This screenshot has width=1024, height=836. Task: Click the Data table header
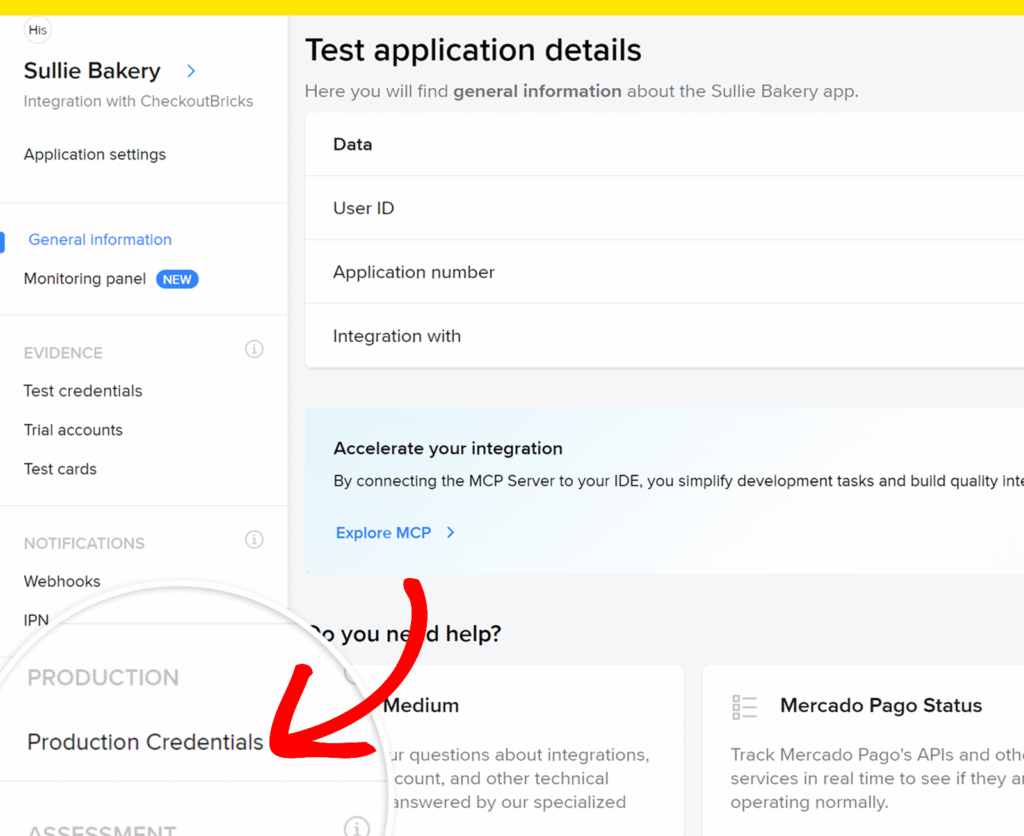(664, 144)
